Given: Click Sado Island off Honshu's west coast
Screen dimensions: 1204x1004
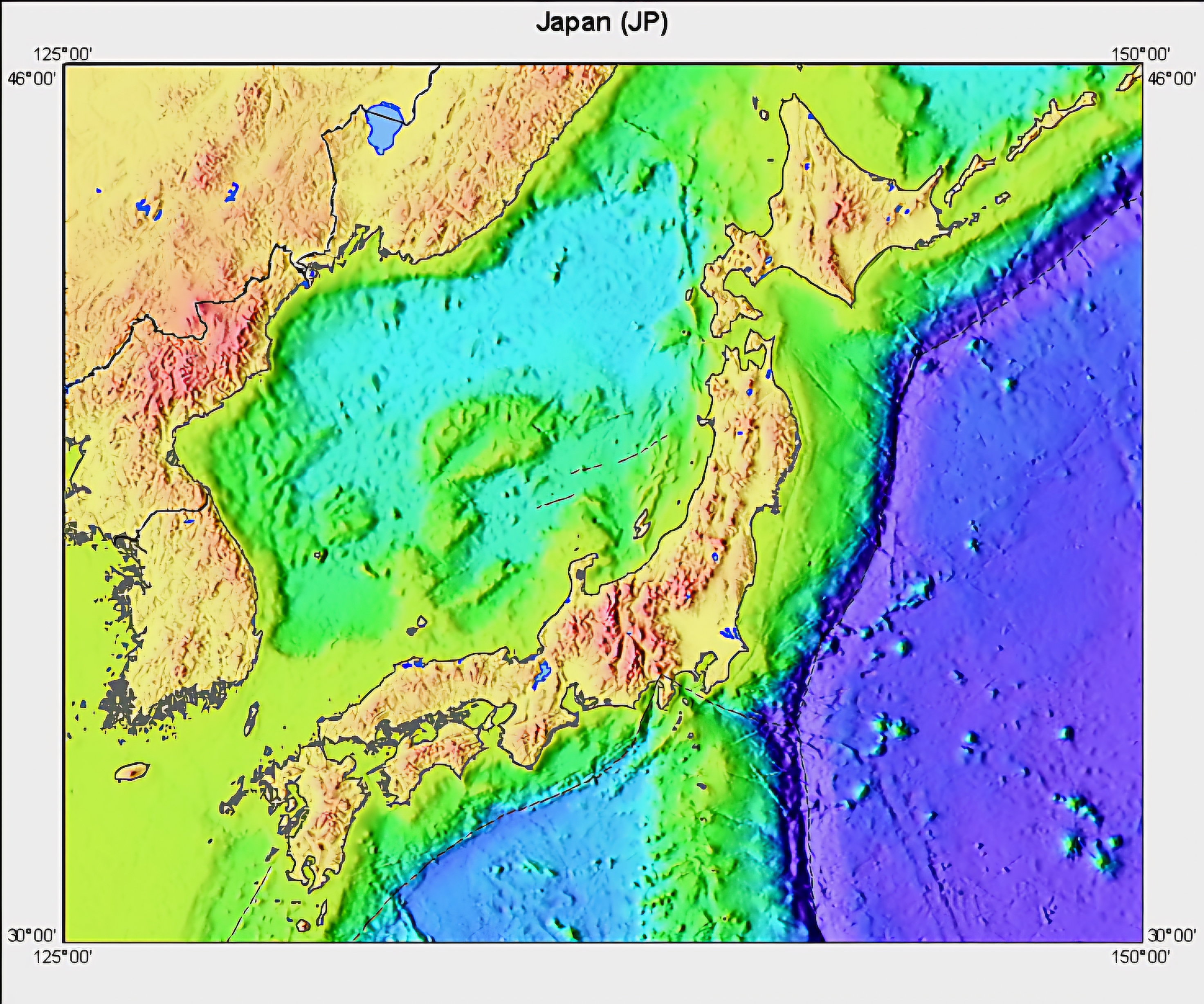Looking at the screenshot, I should [x=642, y=522].
